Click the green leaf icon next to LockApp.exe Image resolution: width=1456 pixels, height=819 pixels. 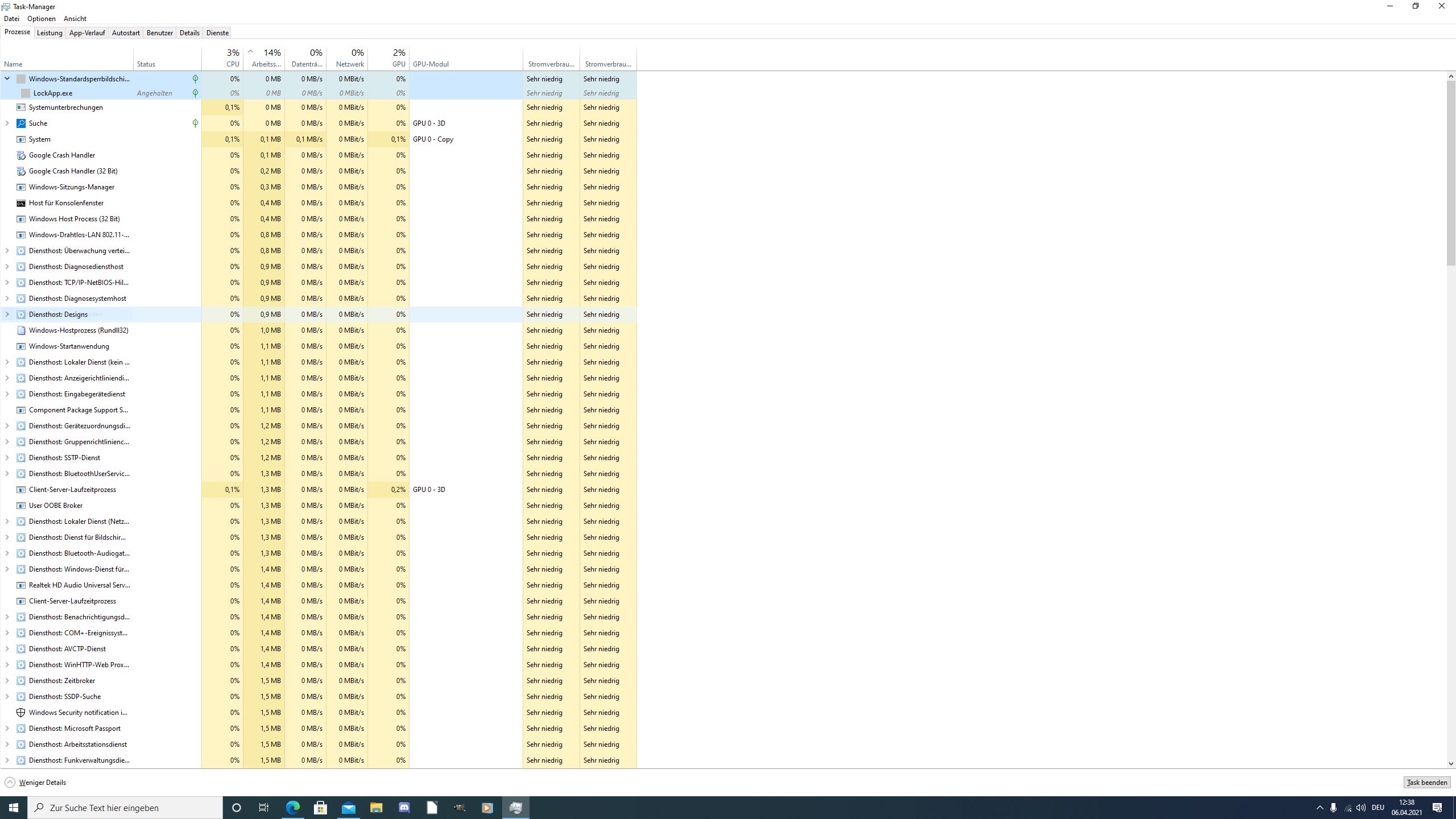(195, 93)
